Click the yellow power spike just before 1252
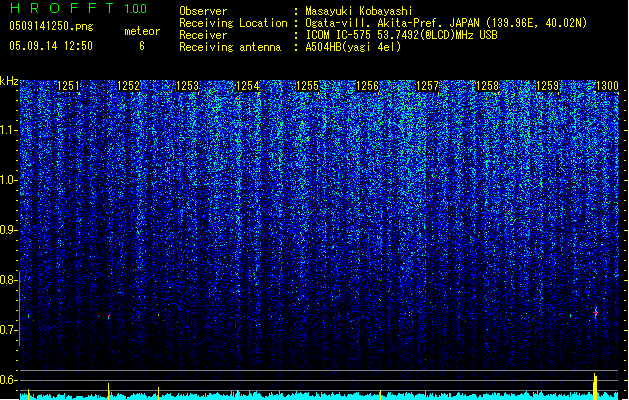This screenshot has height=400, width=629. [108, 391]
